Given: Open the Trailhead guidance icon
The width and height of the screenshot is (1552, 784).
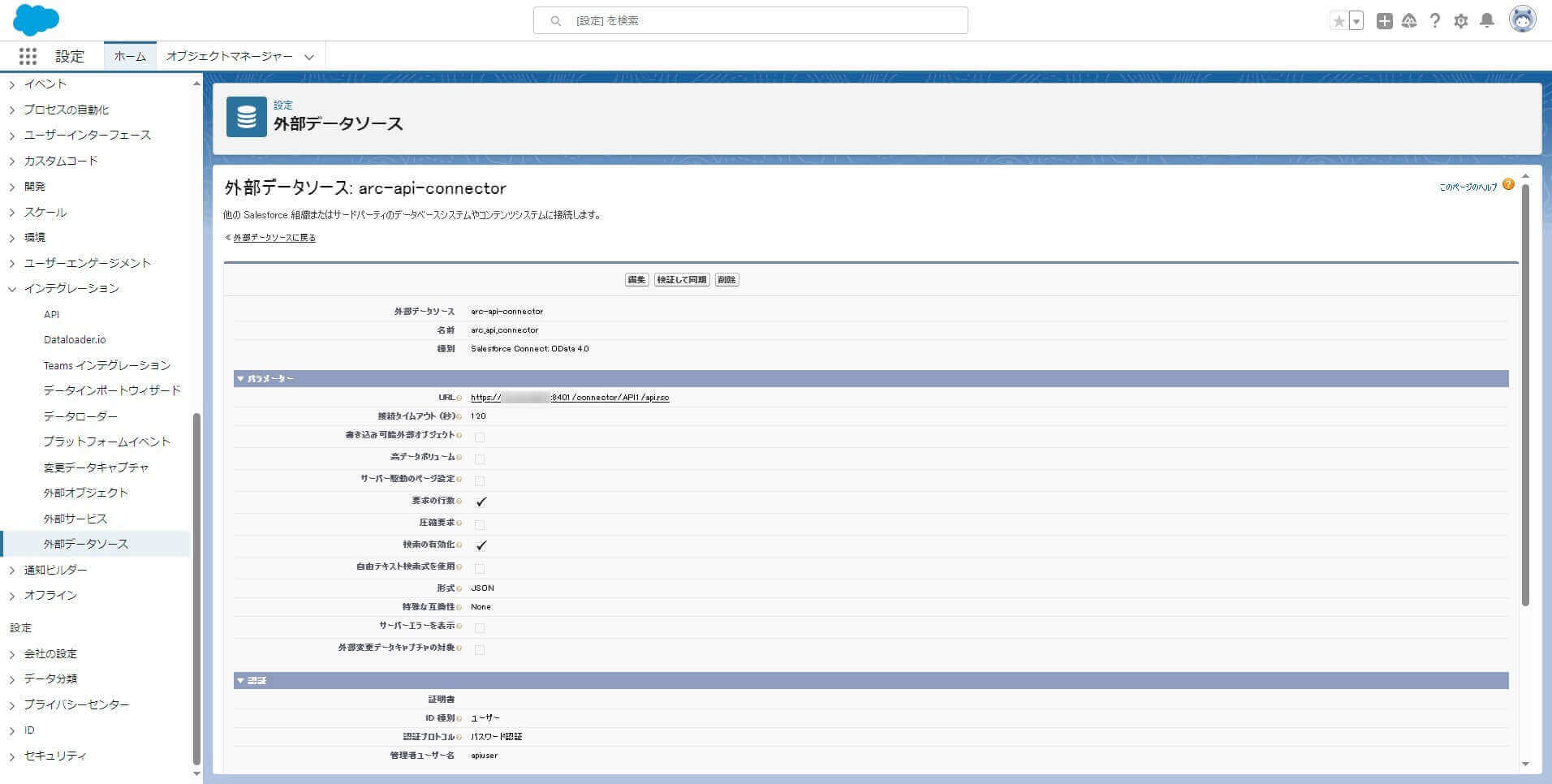Looking at the screenshot, I should (1409, 21).
